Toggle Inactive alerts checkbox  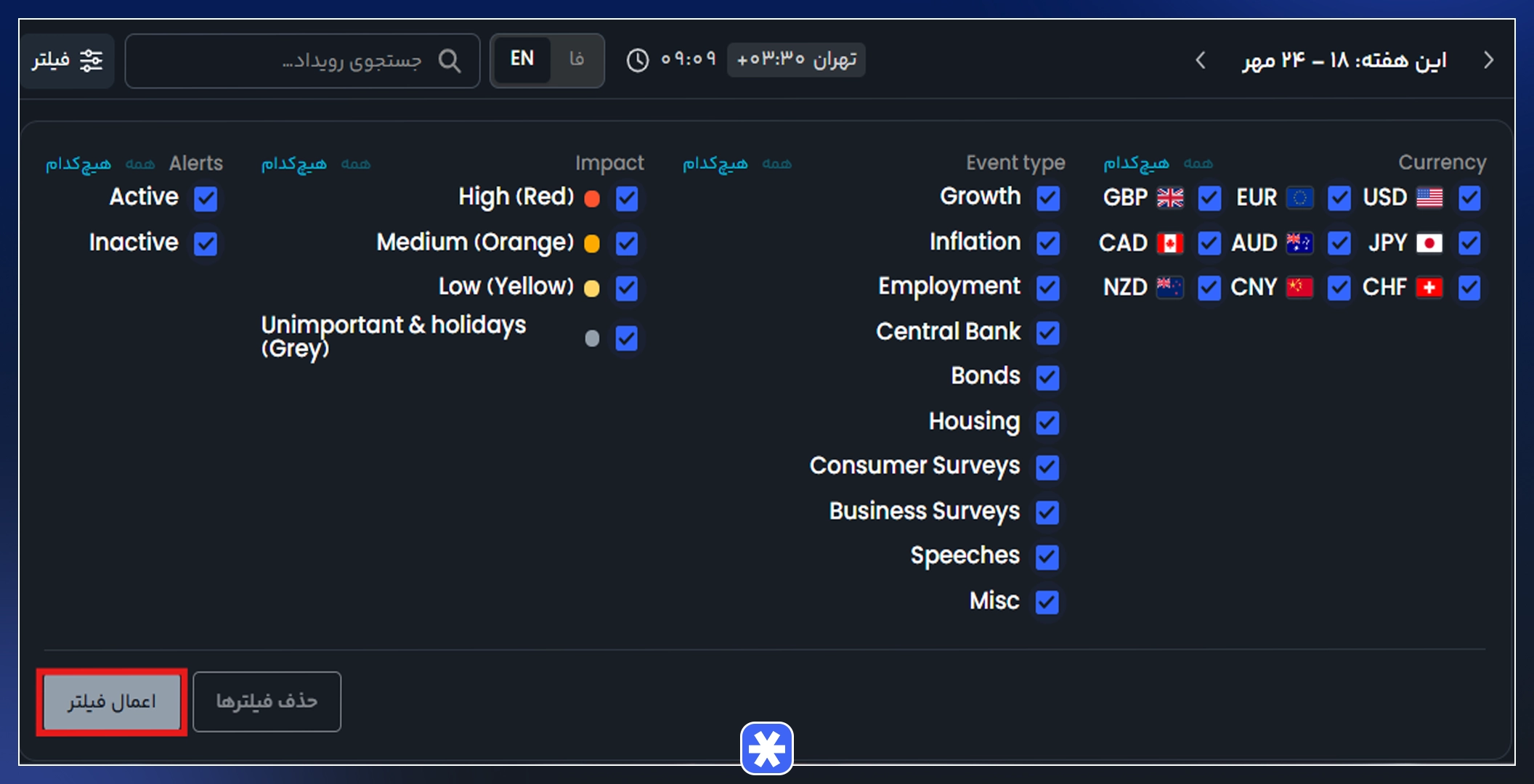[206, 243]
